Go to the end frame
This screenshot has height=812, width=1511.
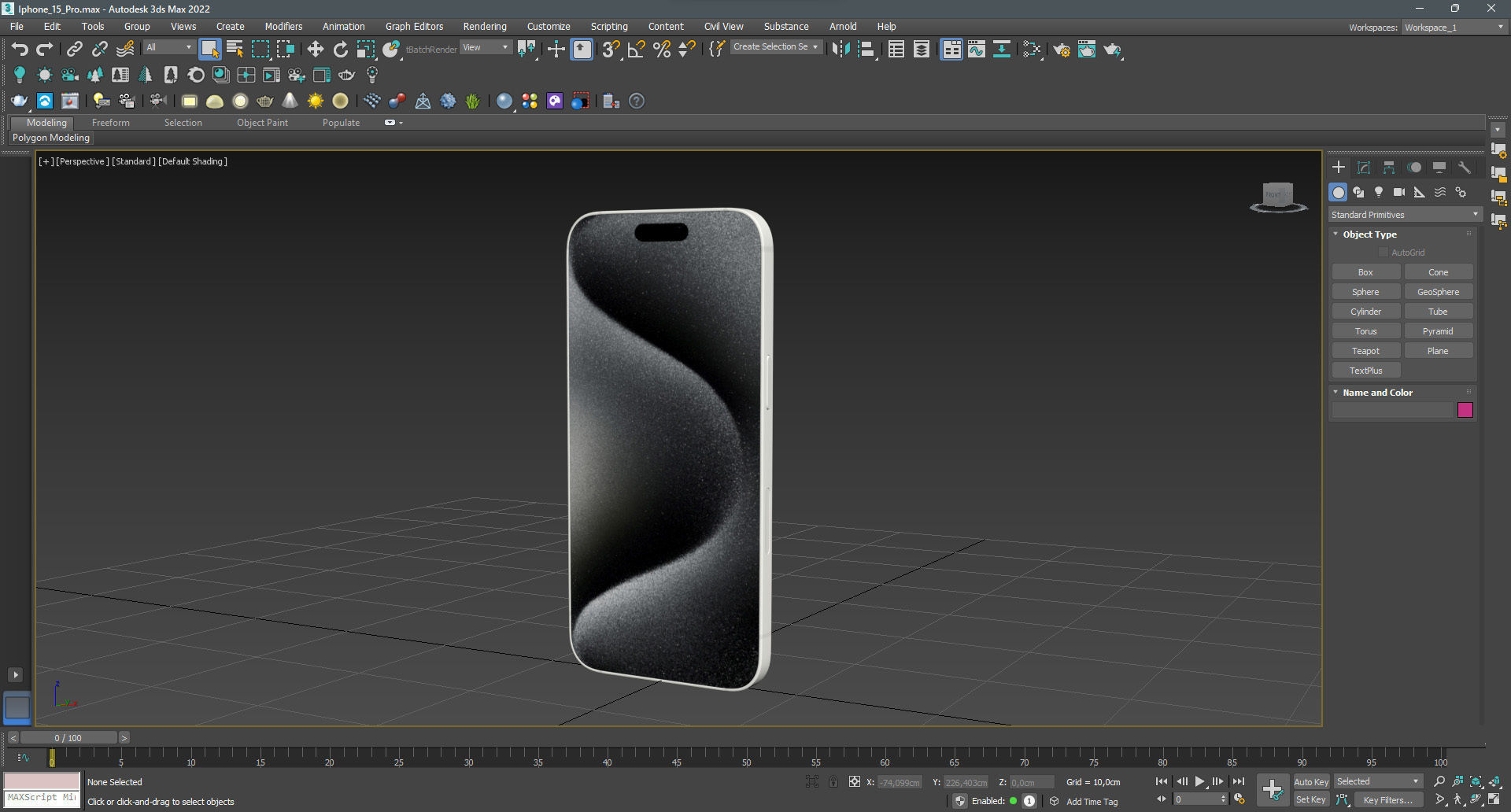point(1238,781)
